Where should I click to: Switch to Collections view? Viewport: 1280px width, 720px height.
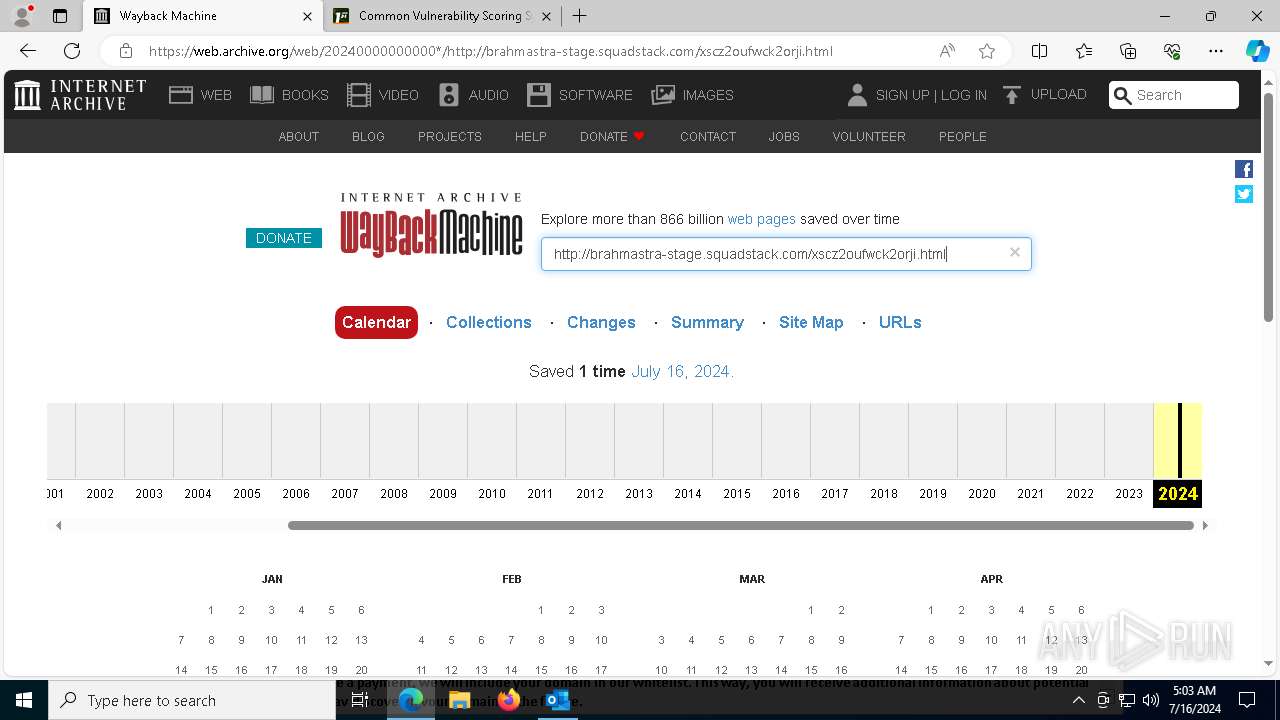pyautogui.click(x=489, y=322)
